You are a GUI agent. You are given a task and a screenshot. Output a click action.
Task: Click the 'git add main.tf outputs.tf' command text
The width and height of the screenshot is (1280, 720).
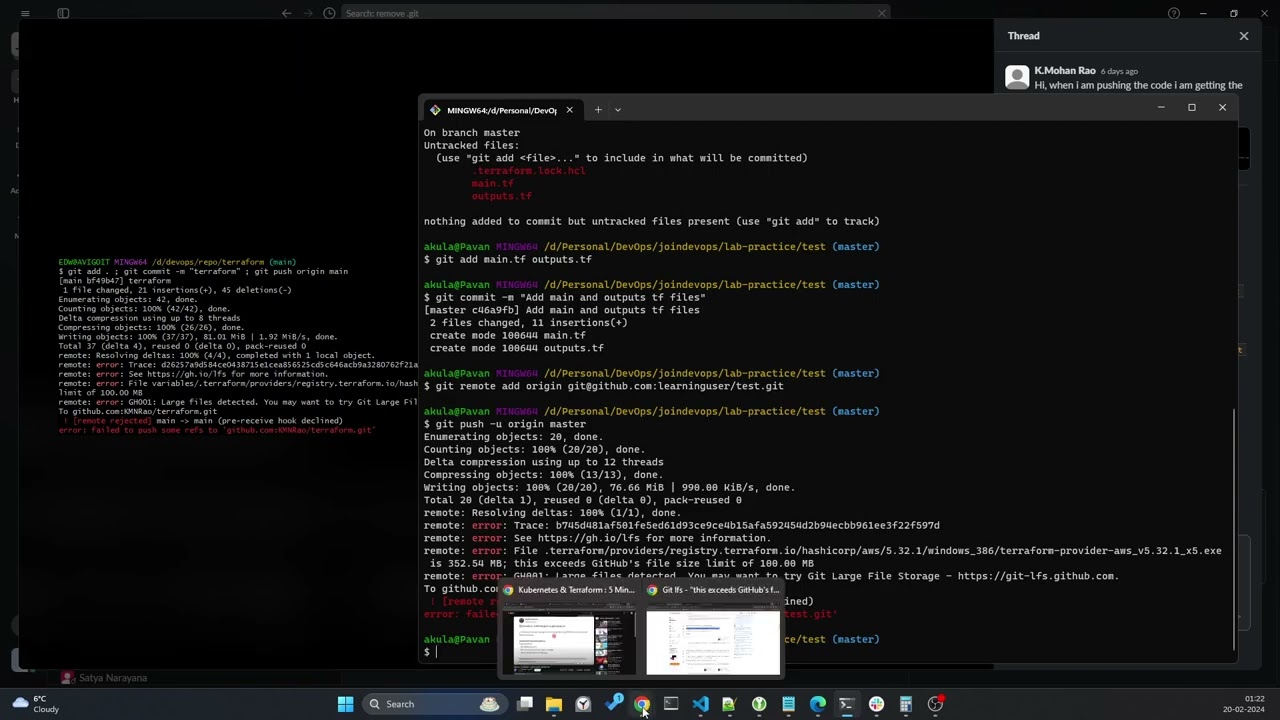(x=513, y=259)
